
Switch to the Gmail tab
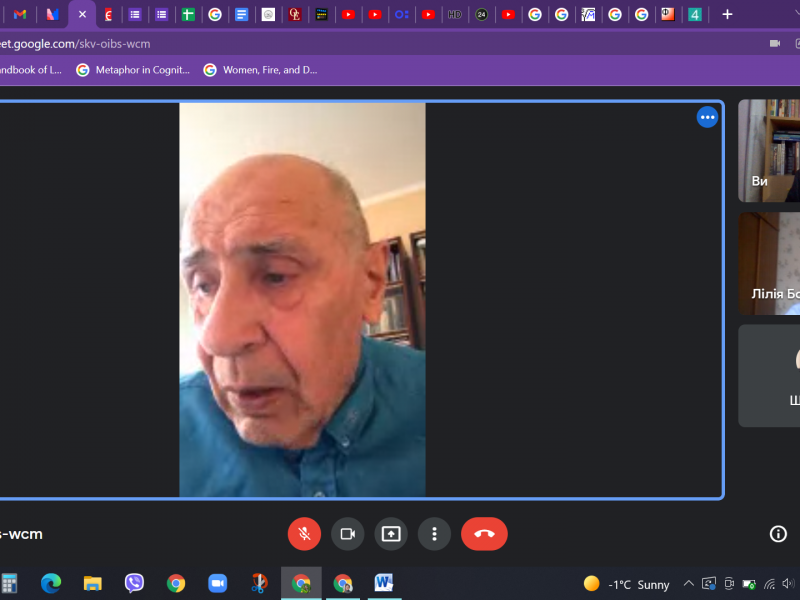click(20, 14)
